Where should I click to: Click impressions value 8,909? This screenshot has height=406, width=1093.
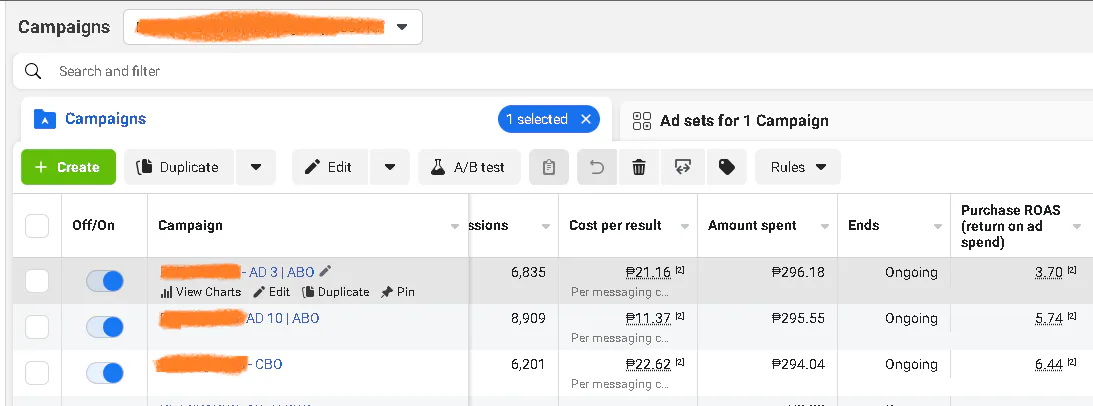[528, 318]
